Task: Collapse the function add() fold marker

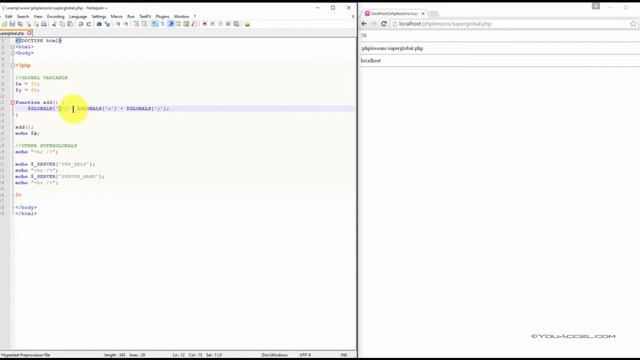Action: click(x=13, y=102)
